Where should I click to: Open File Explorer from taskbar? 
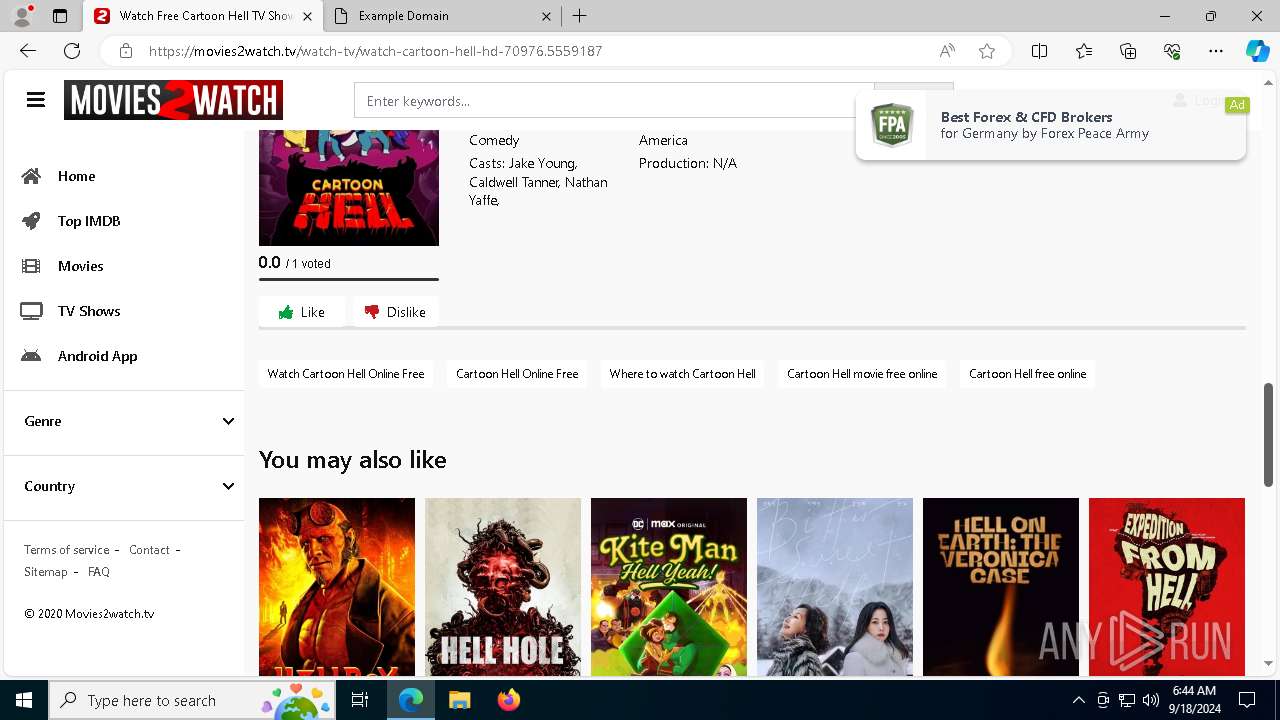pos(459,700)
